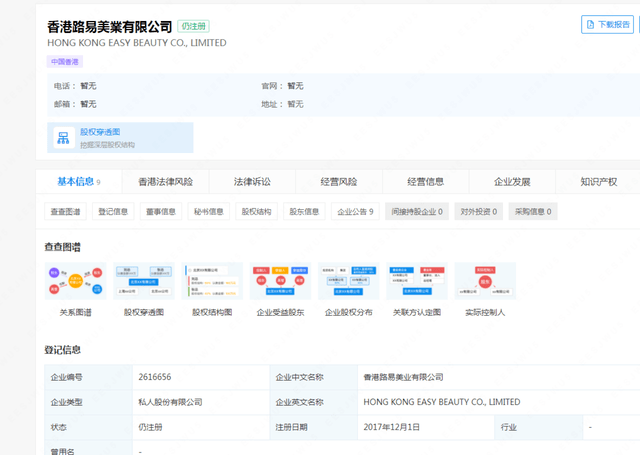Click the 仍注册 status badge
The width and height of the screenshot is (640, 455).
tap(193, 27)
